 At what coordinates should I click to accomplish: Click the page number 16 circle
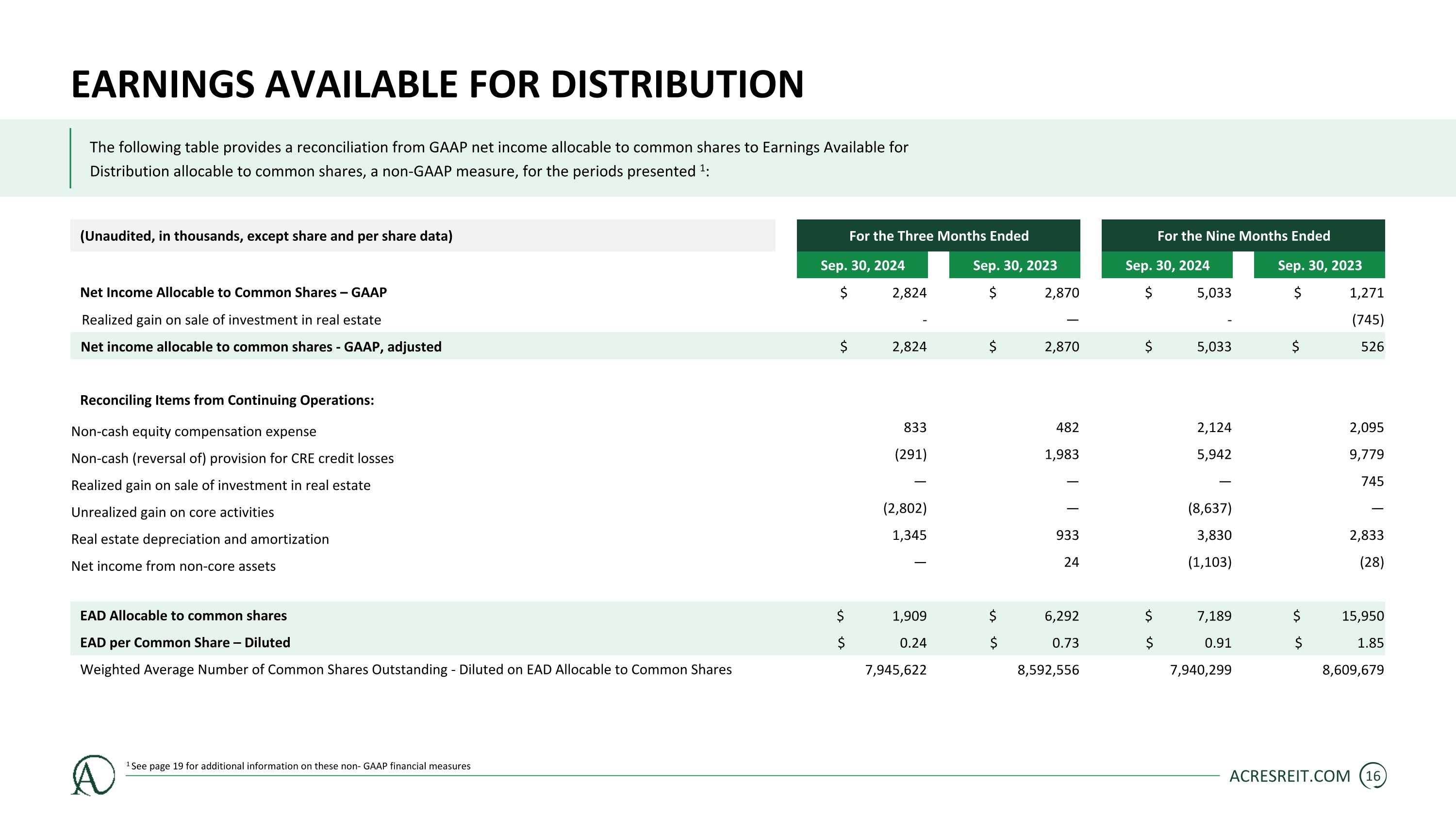tap(1373, 776)
